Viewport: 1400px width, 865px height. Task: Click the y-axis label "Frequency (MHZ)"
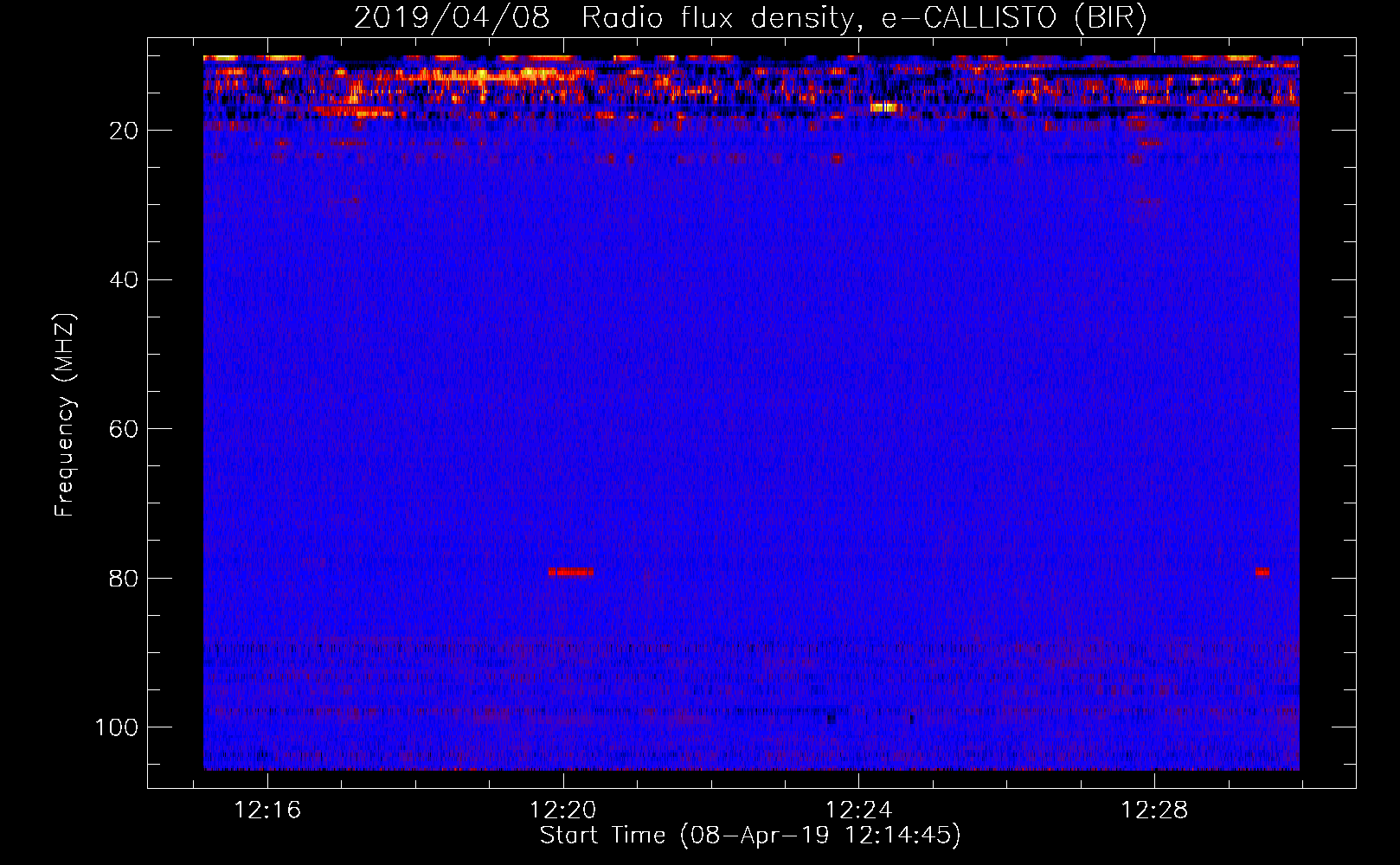pos(65,415)
